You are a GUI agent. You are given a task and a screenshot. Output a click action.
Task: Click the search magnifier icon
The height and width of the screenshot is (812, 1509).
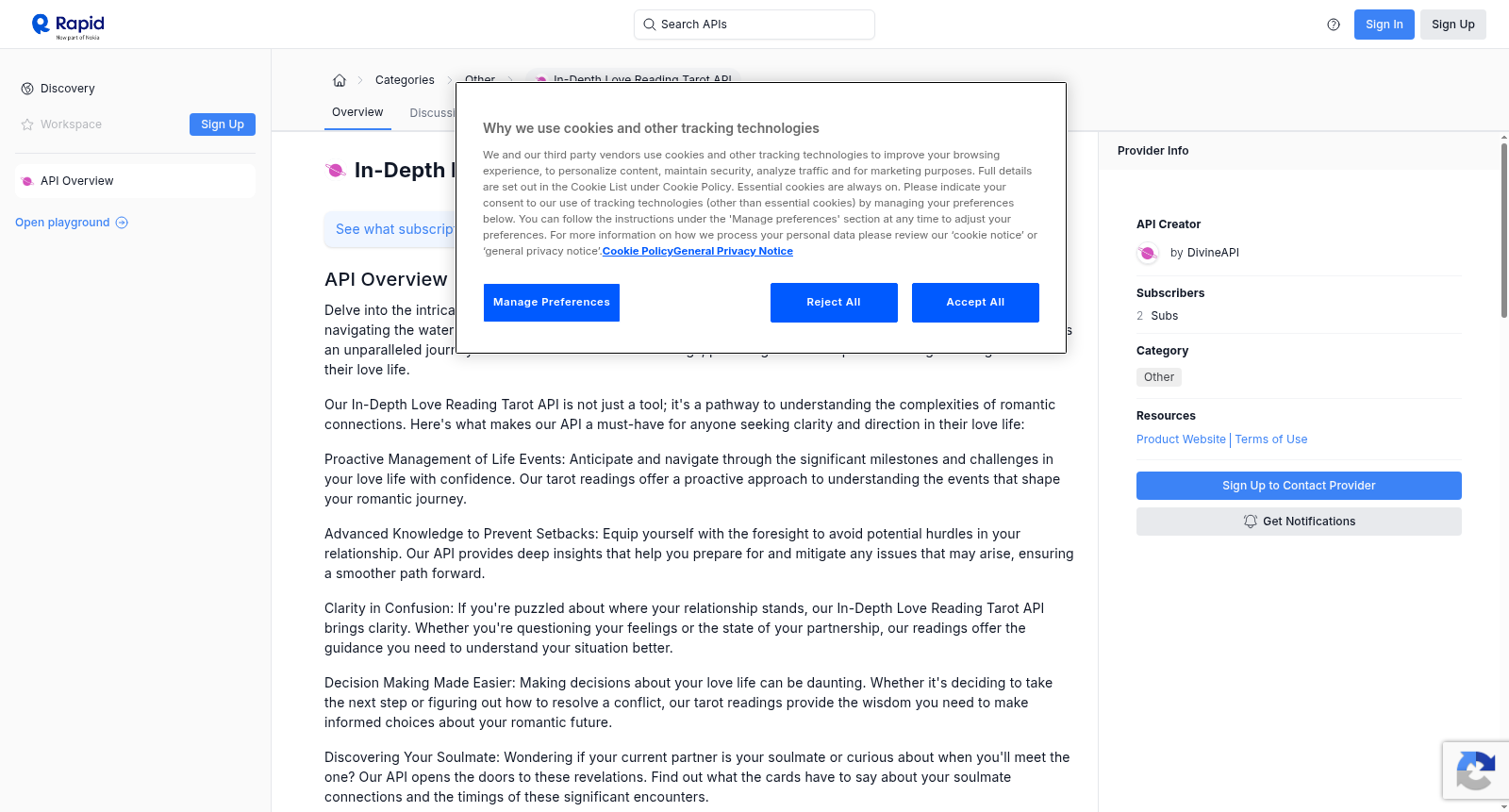point(649,25)
